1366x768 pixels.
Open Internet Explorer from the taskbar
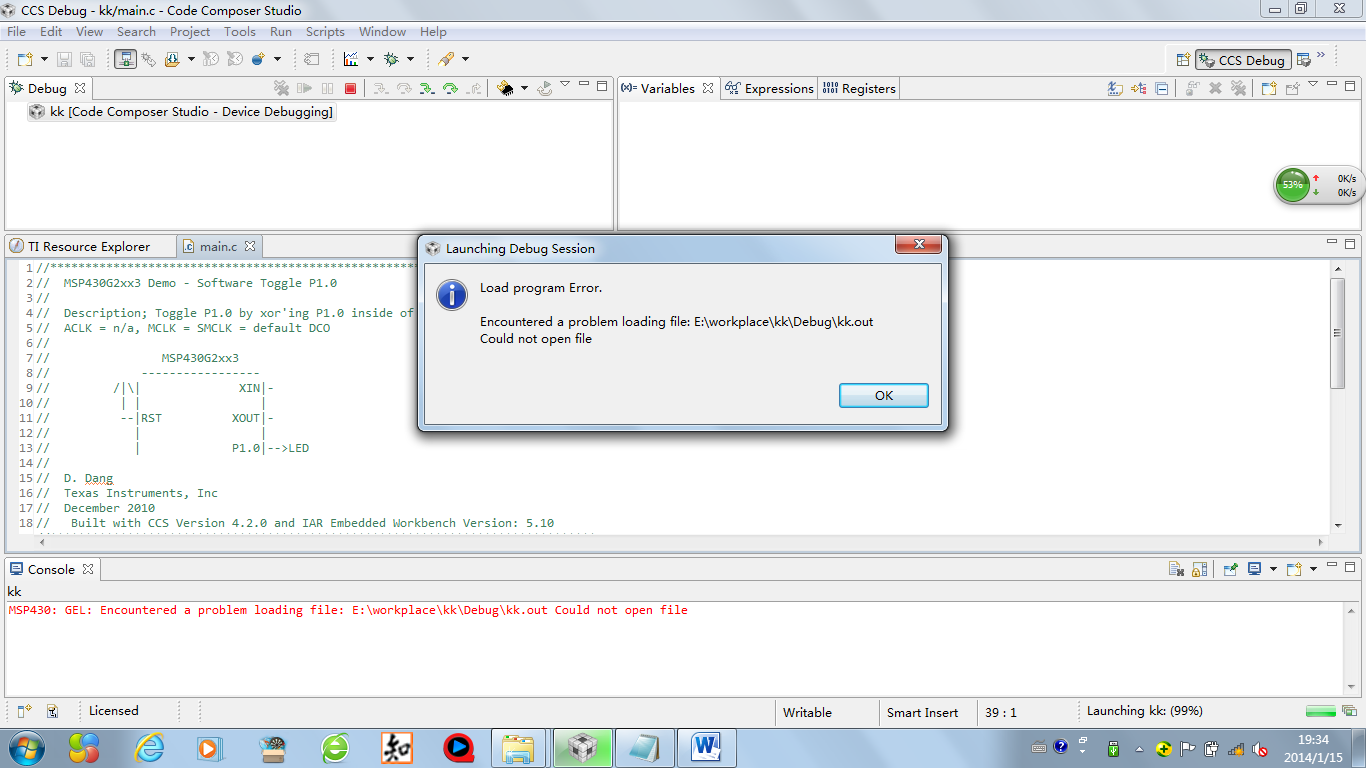[149, 748]
